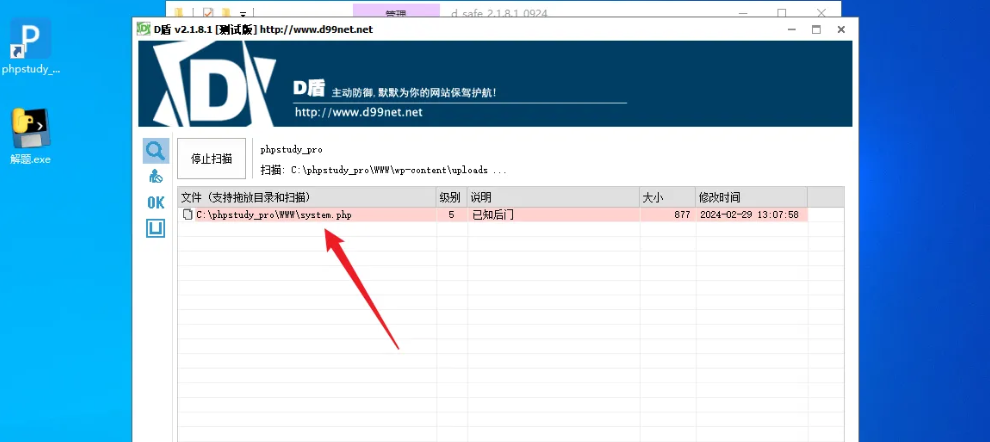Select the 解题.exe desktop icon
The width and height of the screenshot is (990, 442).
(x=30, y=137)
